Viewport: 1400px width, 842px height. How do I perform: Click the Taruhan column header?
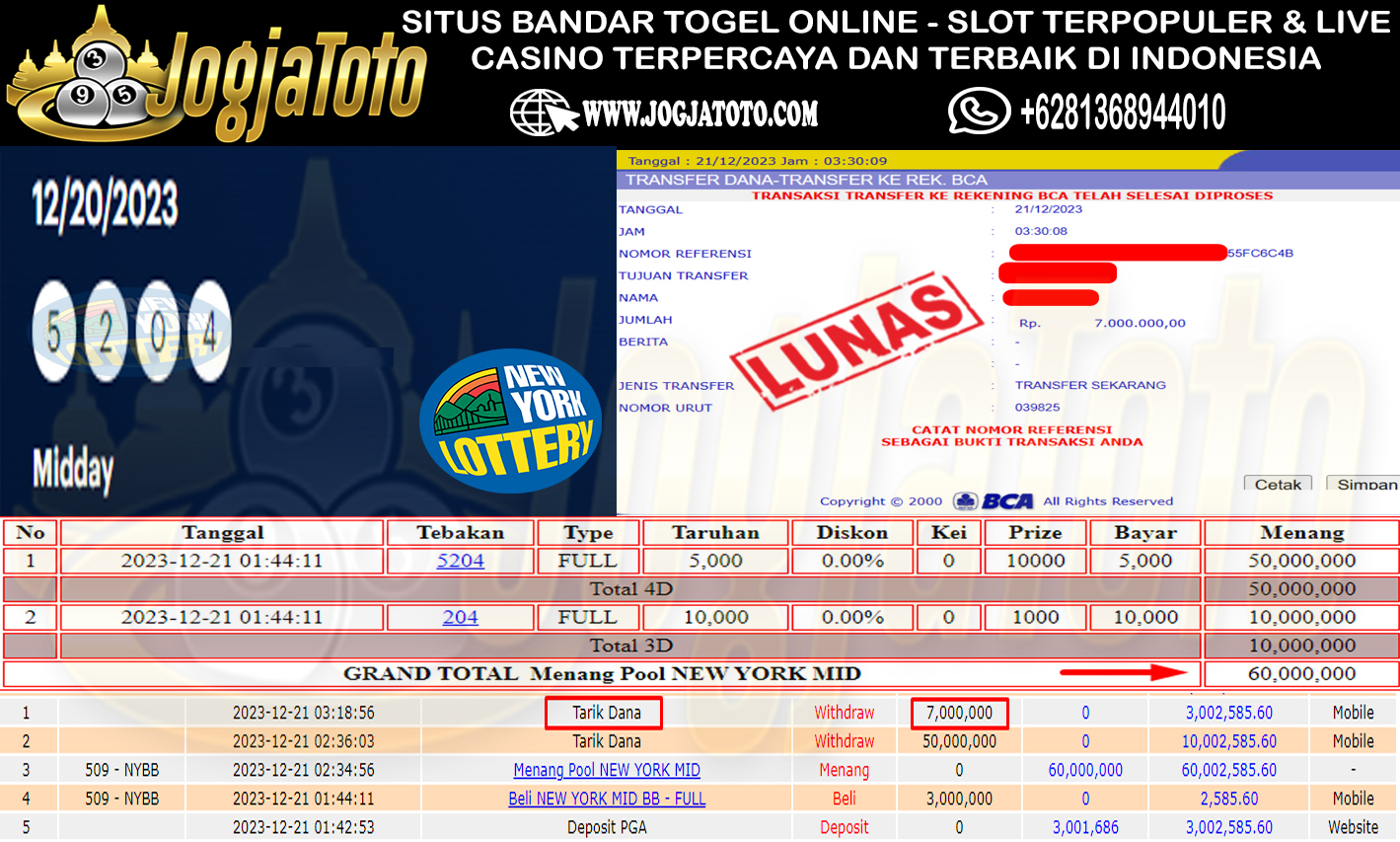point(715,533)
